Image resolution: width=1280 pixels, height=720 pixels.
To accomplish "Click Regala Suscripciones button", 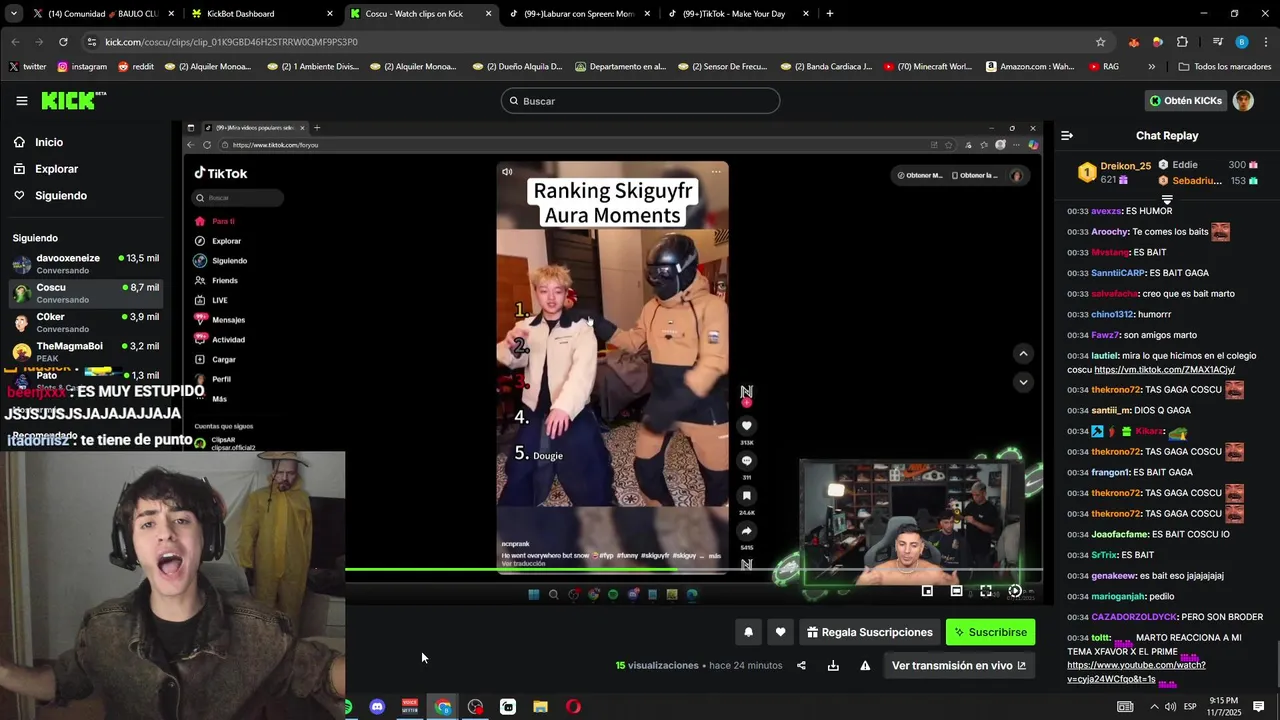I will (870, 632).
